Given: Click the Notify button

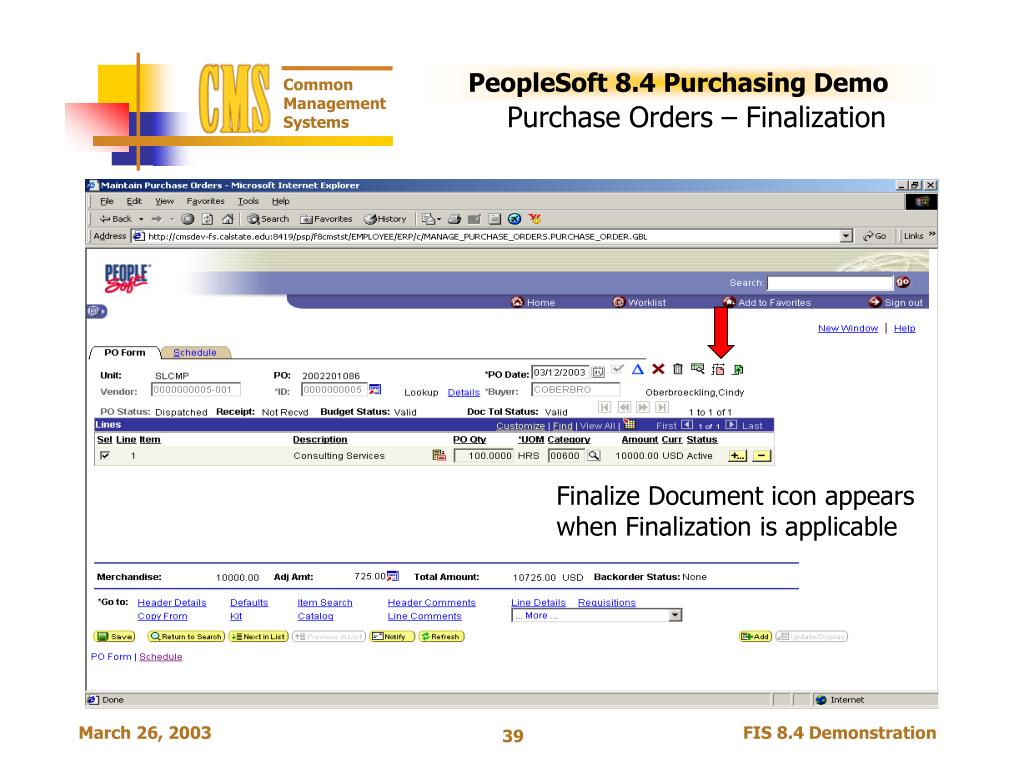Looking at the screenshot, I should coord(392,636).
